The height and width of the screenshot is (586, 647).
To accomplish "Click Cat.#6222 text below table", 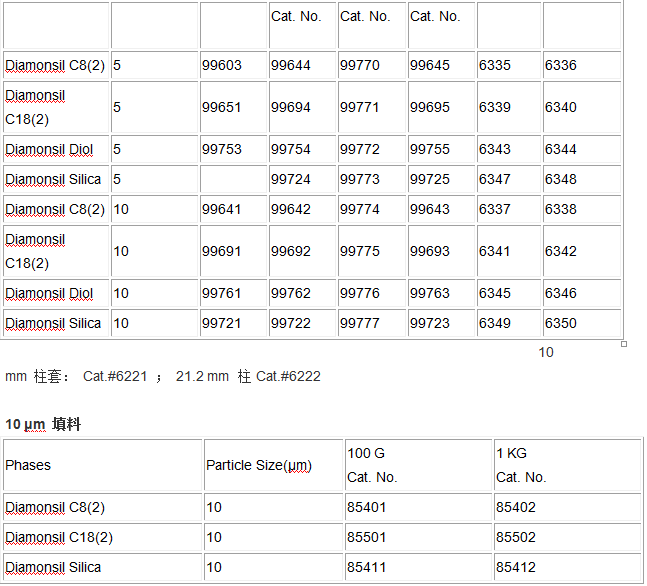I will (x=288, y=376).
